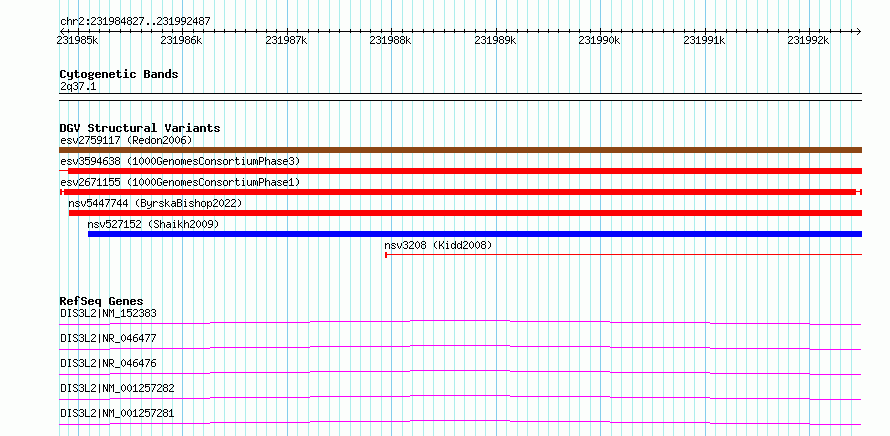The image size is (890, 436).
Task: Click the Cytogenetic Bands track title
Action: click(x=119, y=74)
